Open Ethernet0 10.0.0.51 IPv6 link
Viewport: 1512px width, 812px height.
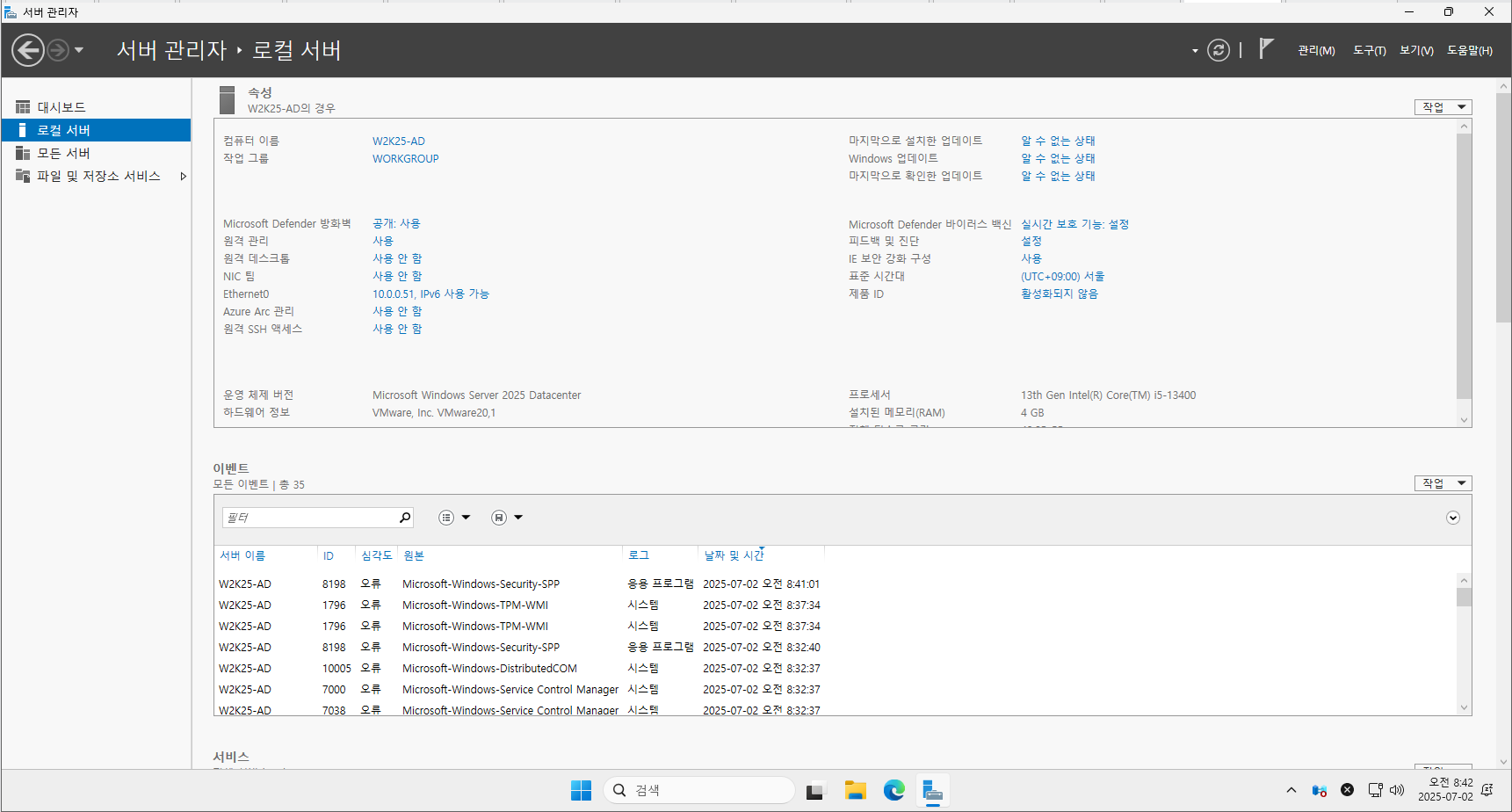pos(430,294)
